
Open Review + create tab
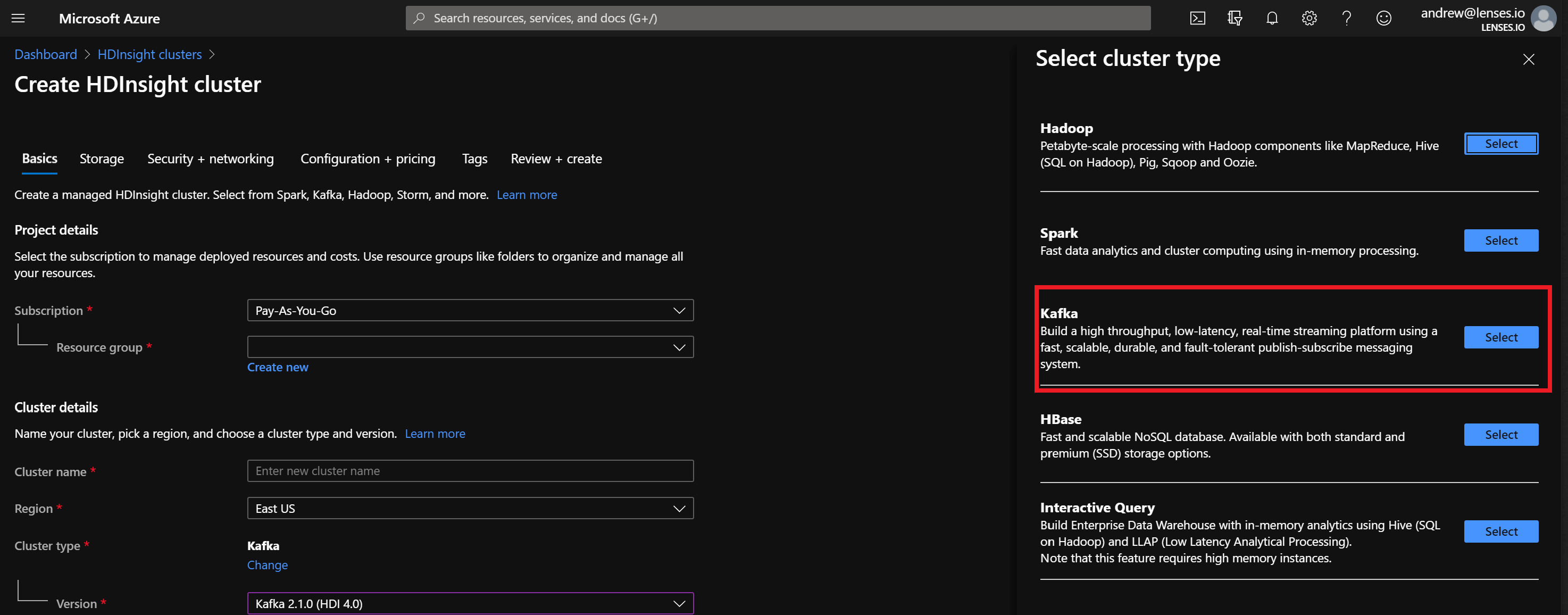556,159
